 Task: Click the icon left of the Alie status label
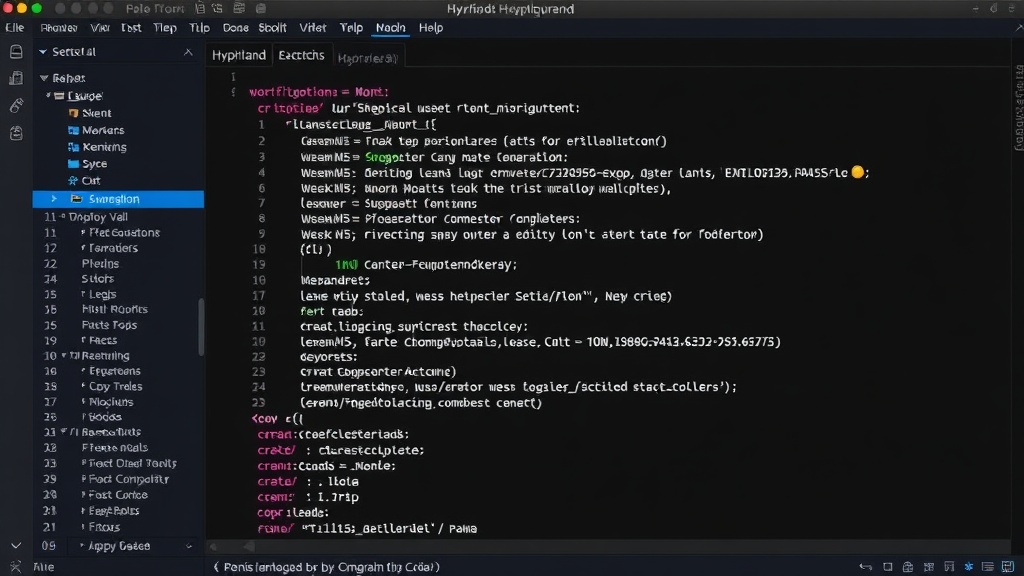[x=16, y=567]
